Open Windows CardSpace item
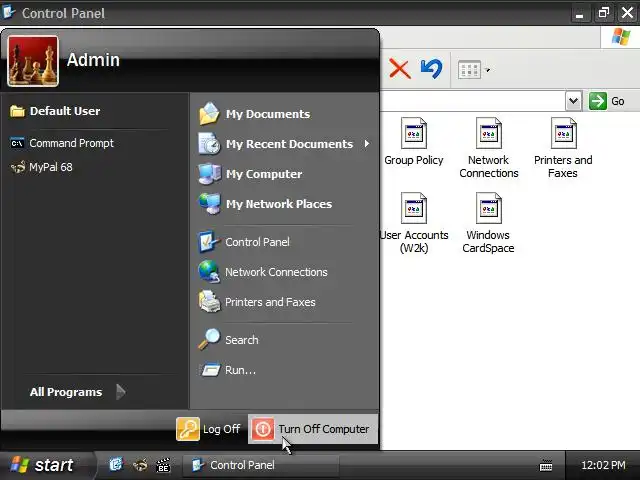This screenshot has height=480, width=640. [488, 223]
